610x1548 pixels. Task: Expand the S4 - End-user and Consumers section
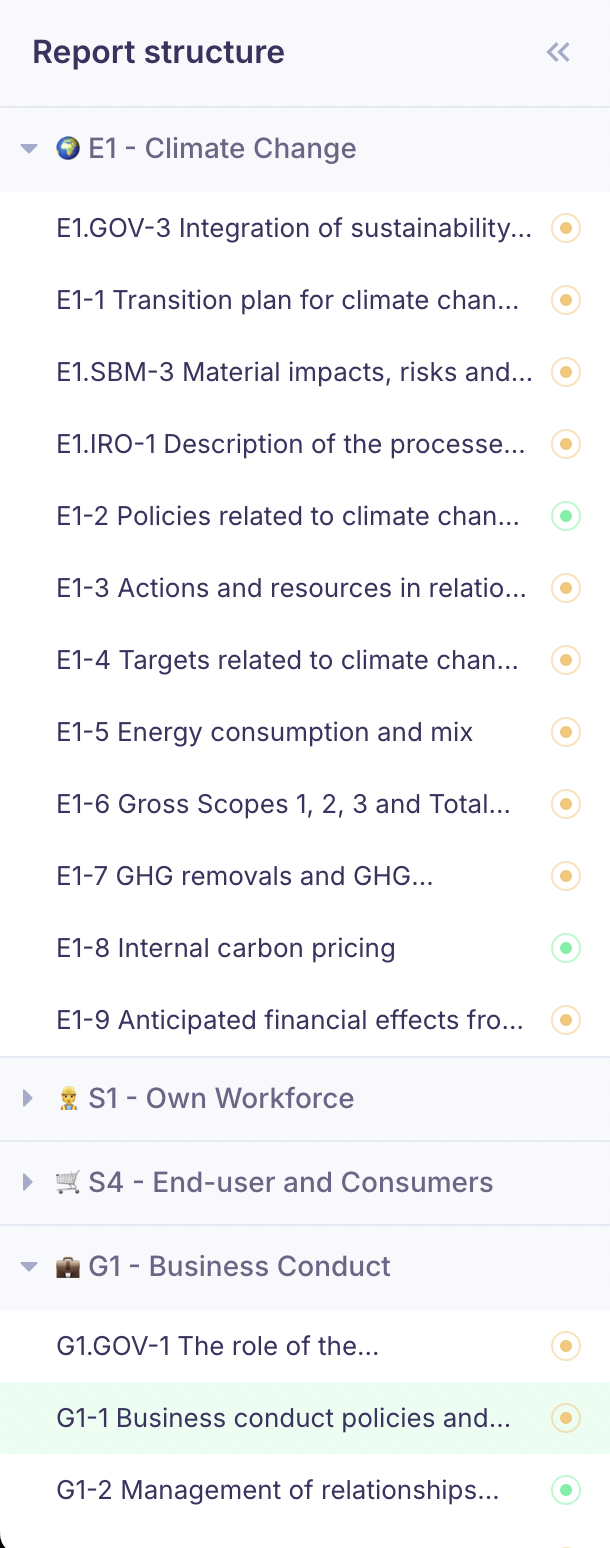click(x=29, y=1183)
